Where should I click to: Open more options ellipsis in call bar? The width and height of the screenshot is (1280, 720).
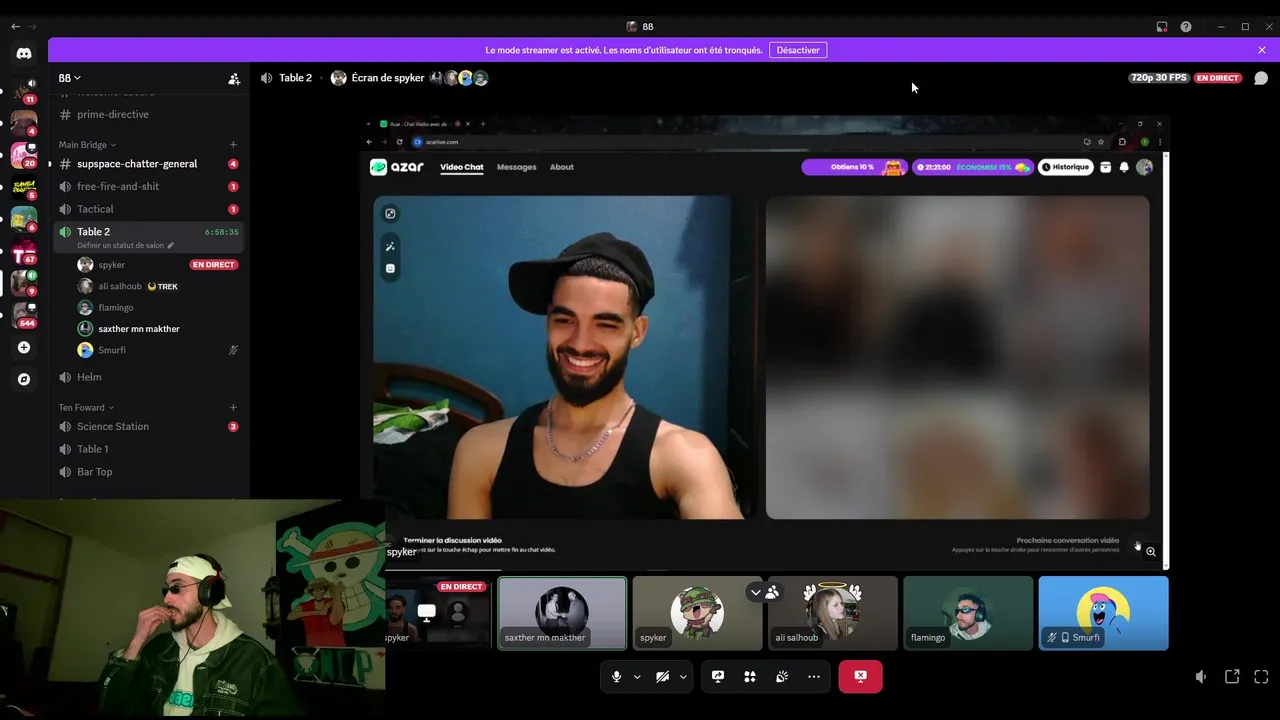point(814,677)
